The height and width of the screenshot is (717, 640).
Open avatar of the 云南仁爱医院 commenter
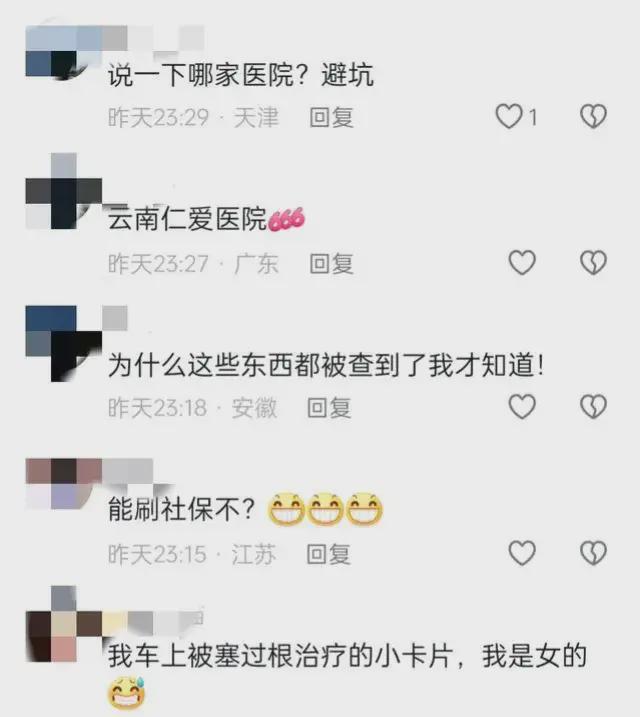pyautogui.click(x=64, y=191)
